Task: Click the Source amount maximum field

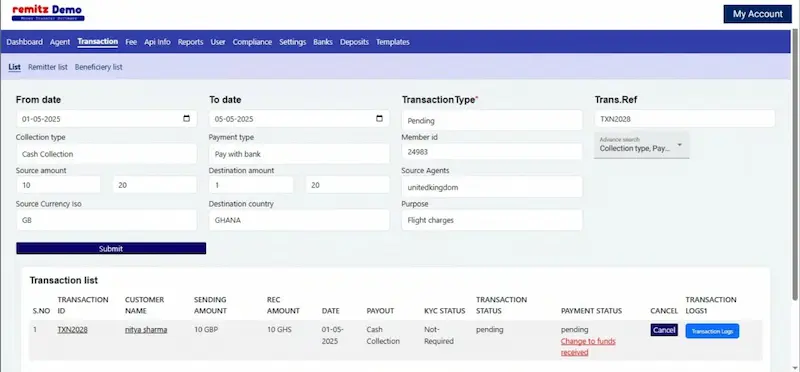Action: pyautogui.click(x=155, y=185)
